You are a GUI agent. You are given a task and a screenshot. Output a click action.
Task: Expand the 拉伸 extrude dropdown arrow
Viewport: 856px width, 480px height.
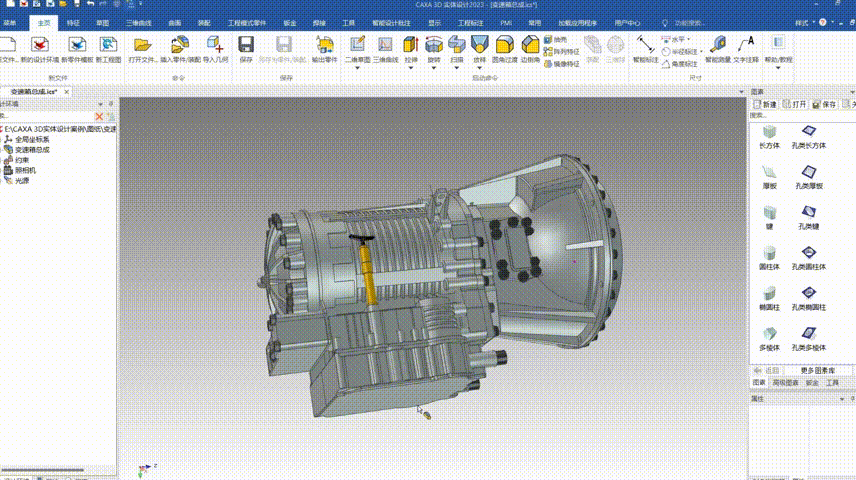click(x=410, y=66)
